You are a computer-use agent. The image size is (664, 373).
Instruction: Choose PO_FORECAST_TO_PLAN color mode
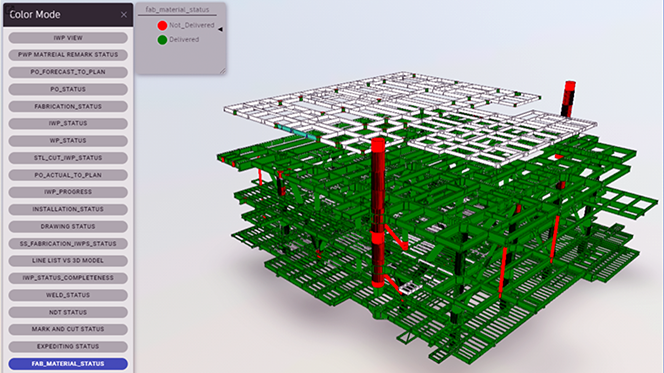click(68, 72)
